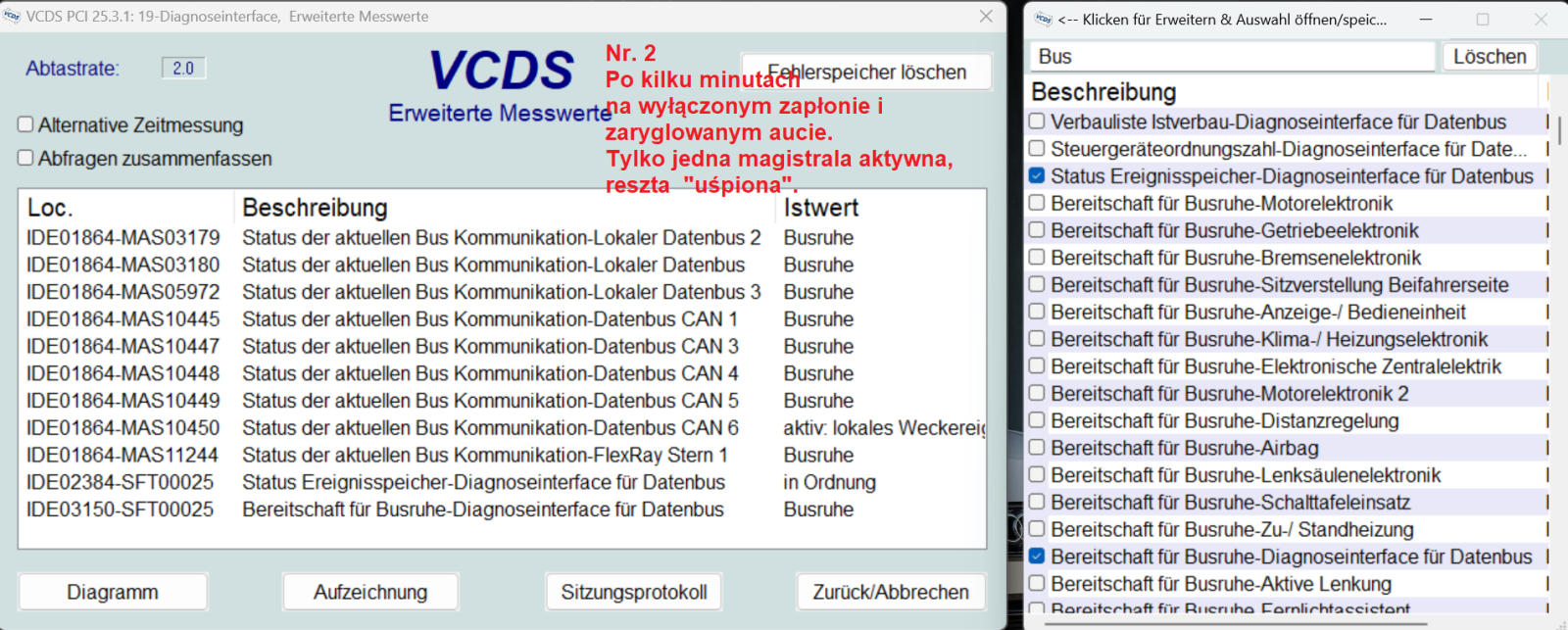The width and height of the screenshot is (1568, 630).
Task: Enable Abfragen zusammenfassen checkbox
Action: (25, 158)
